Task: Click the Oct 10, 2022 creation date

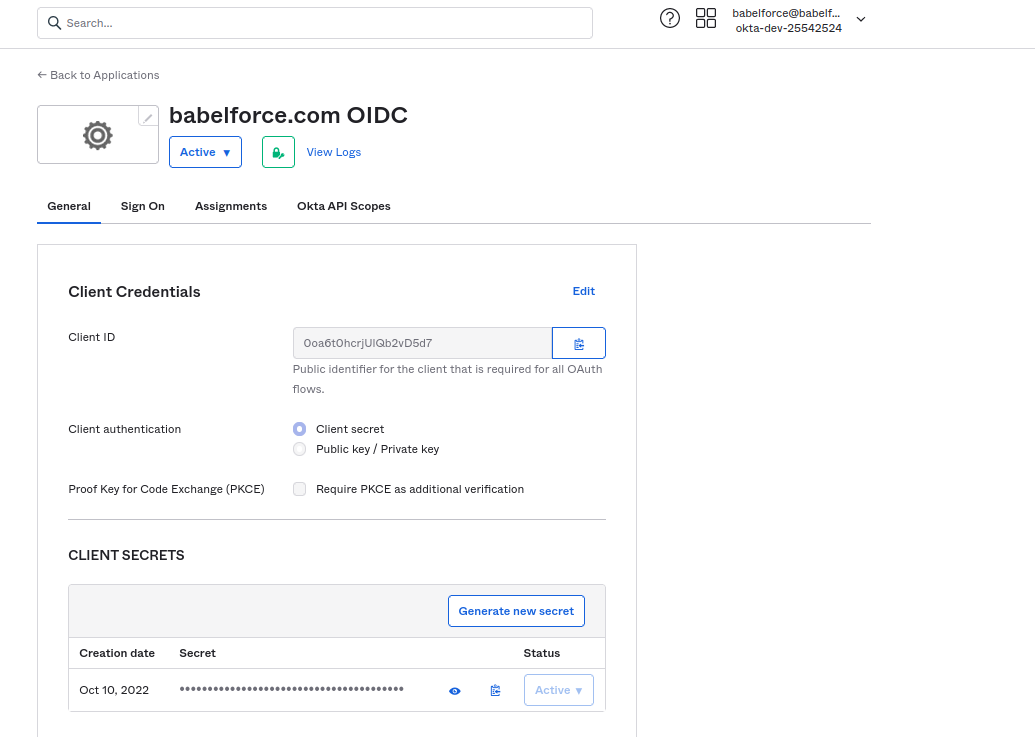Action: tap(114, 690)
